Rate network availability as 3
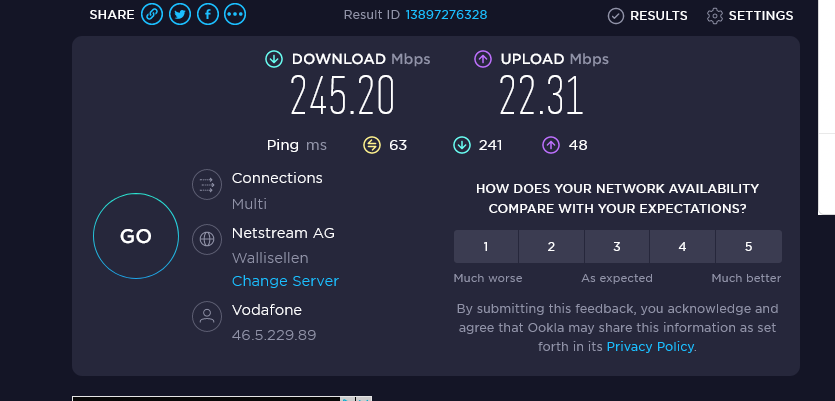Image resolution: width=835 pixels, height=401 pixels. pyautogui.click(x=617, y=247)
